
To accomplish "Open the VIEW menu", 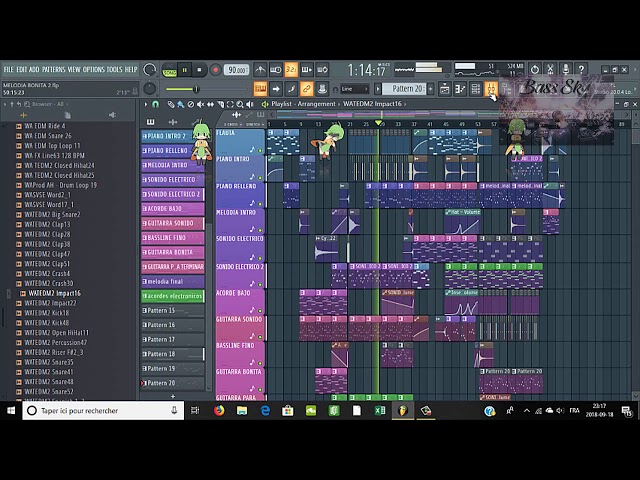I will [74, 69].
